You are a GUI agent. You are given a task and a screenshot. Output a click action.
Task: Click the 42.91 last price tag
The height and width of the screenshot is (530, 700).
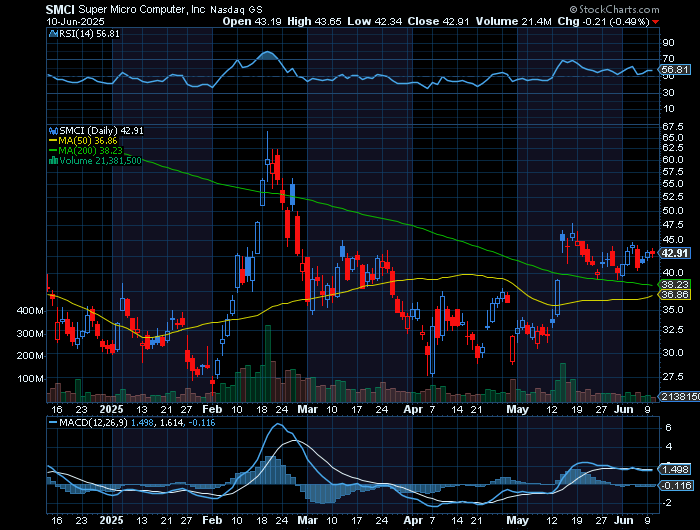pos(676,253)
